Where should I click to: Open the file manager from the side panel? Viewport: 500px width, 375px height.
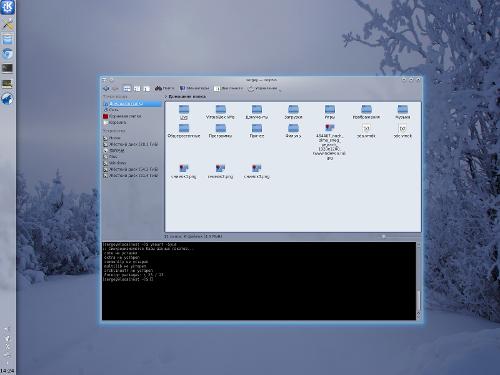tap(7, 39)
